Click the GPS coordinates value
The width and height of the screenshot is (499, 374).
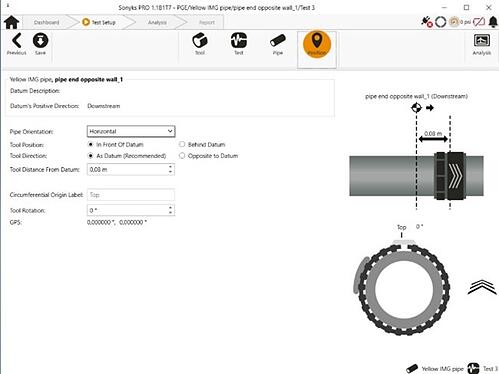[117, 222]
